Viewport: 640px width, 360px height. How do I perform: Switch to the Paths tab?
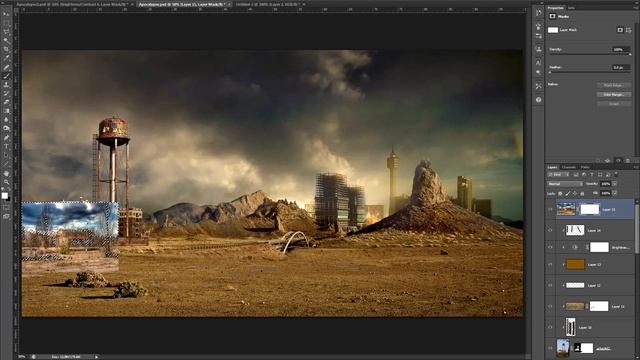(x=585, y=167)
